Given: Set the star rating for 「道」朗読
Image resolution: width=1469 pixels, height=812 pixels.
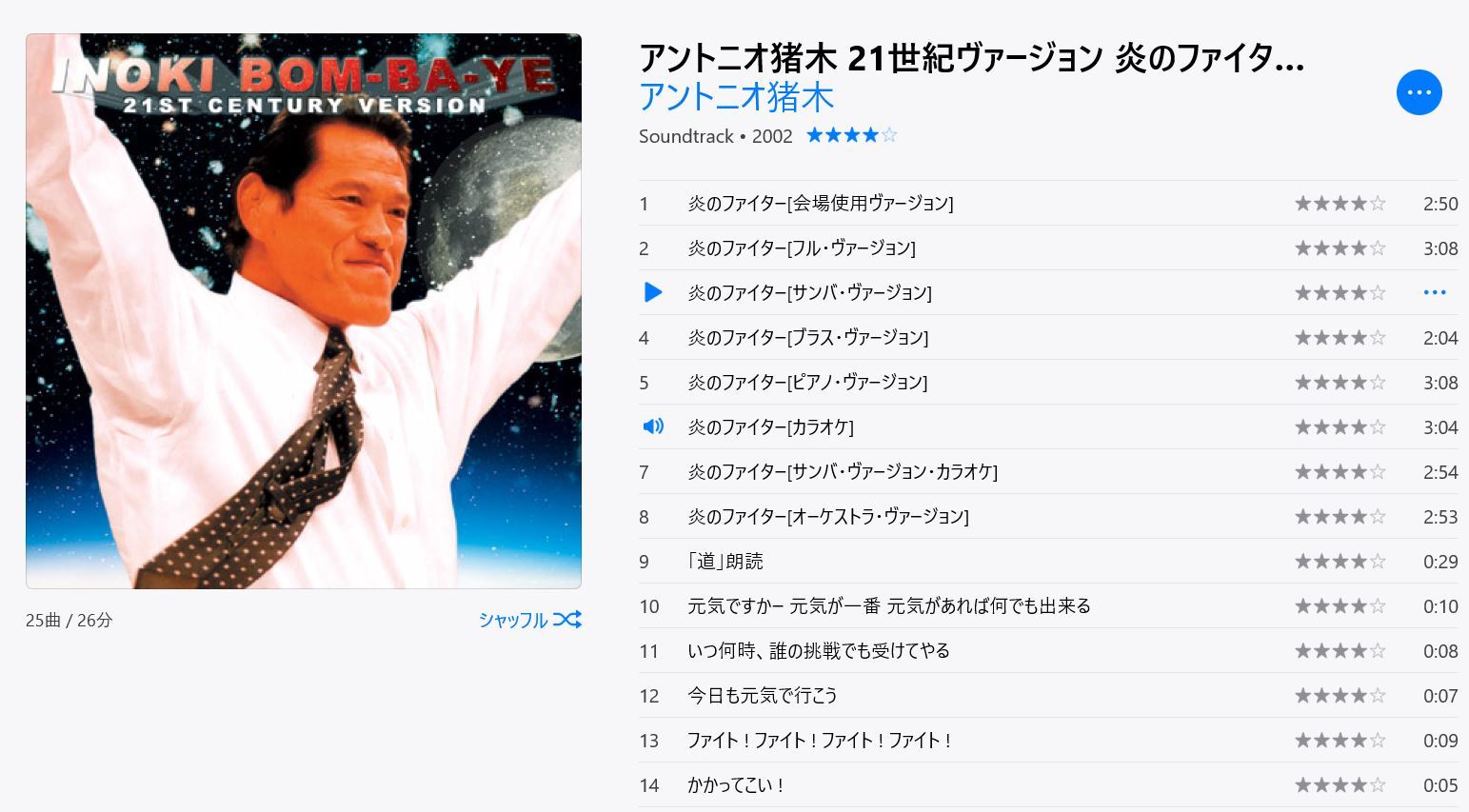Looking at the screenshot, I should coord(1340,561).
